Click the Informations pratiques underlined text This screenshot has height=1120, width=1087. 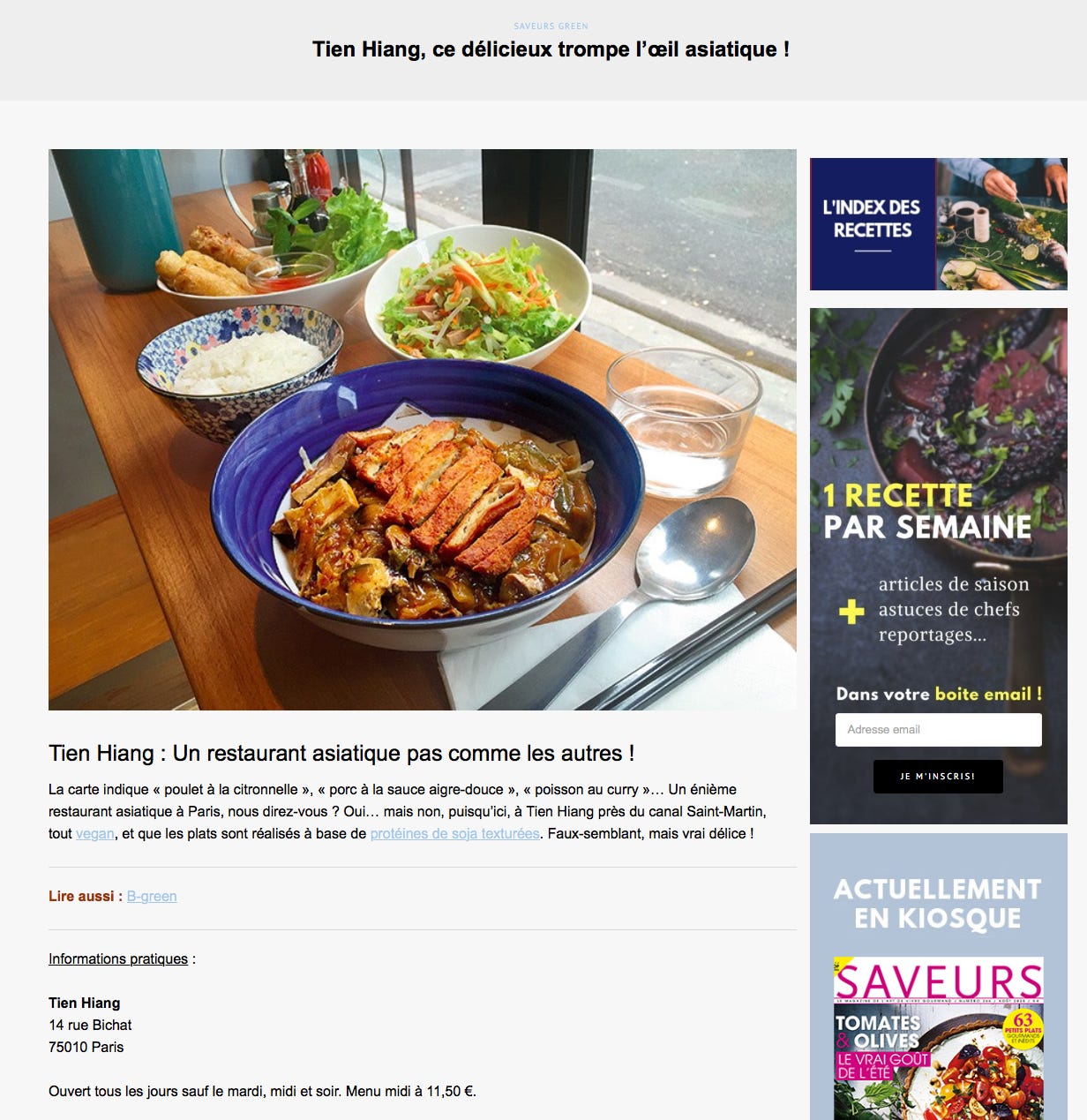pos(118,958)
